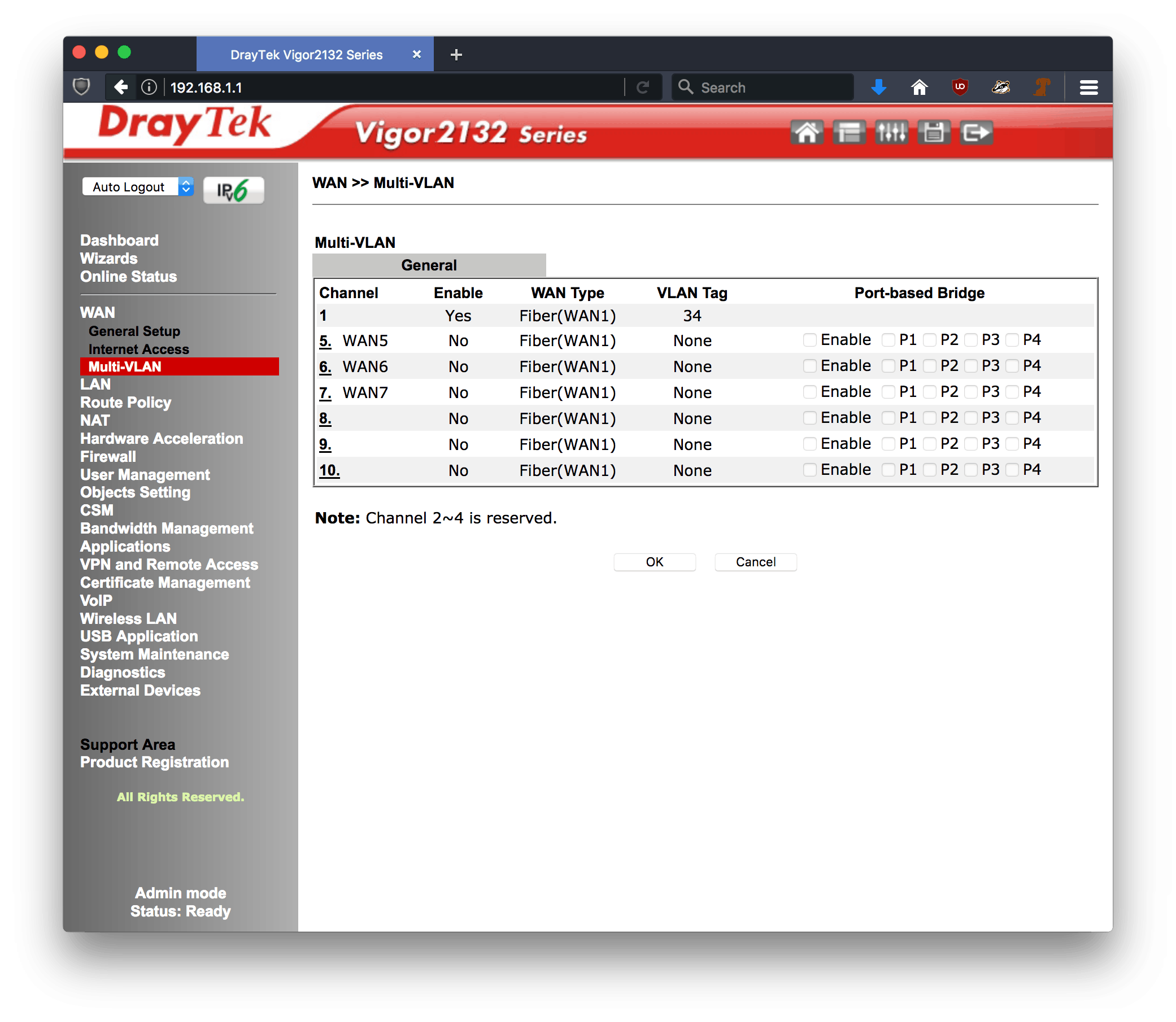The width and height of the screenshot is (1176, 1022).
Task: Tick P1 checkbox in the WAN5 row
Action: tap(888, 340)
